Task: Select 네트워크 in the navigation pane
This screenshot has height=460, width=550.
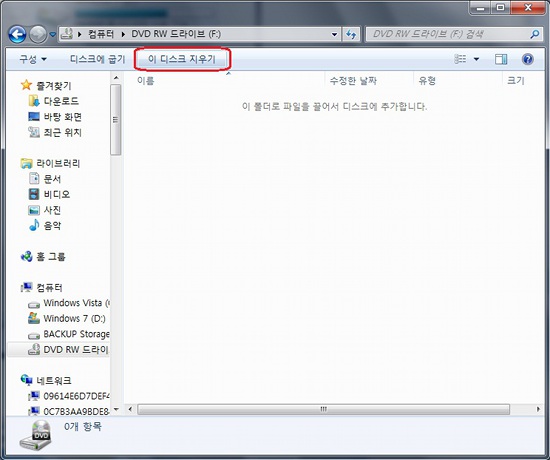Action: click(x=54, y=380)
